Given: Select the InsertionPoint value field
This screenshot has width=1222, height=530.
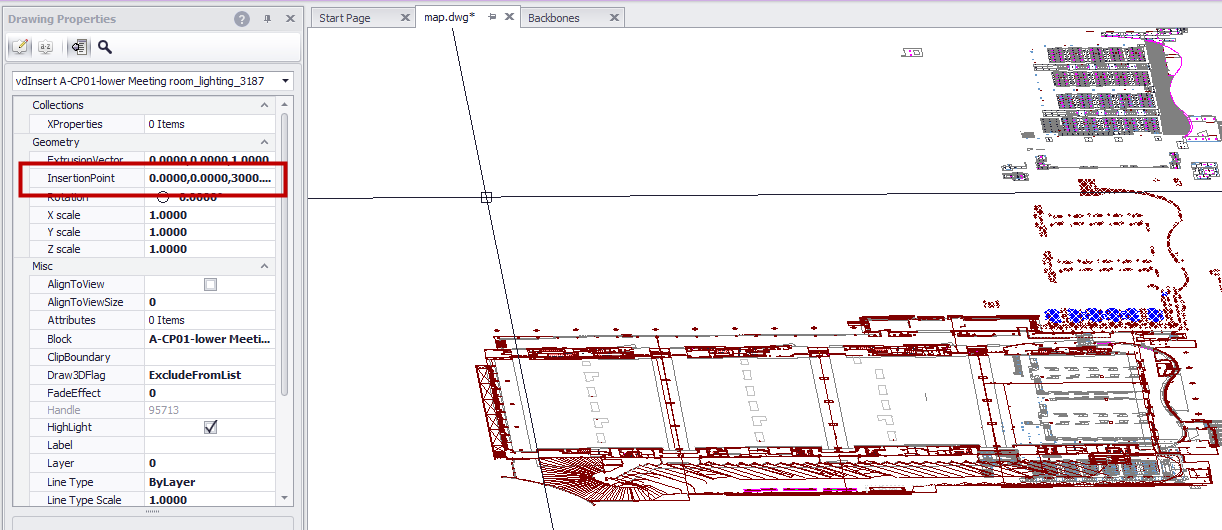Looking at the screenshot, I should click(x=210, y=178).
